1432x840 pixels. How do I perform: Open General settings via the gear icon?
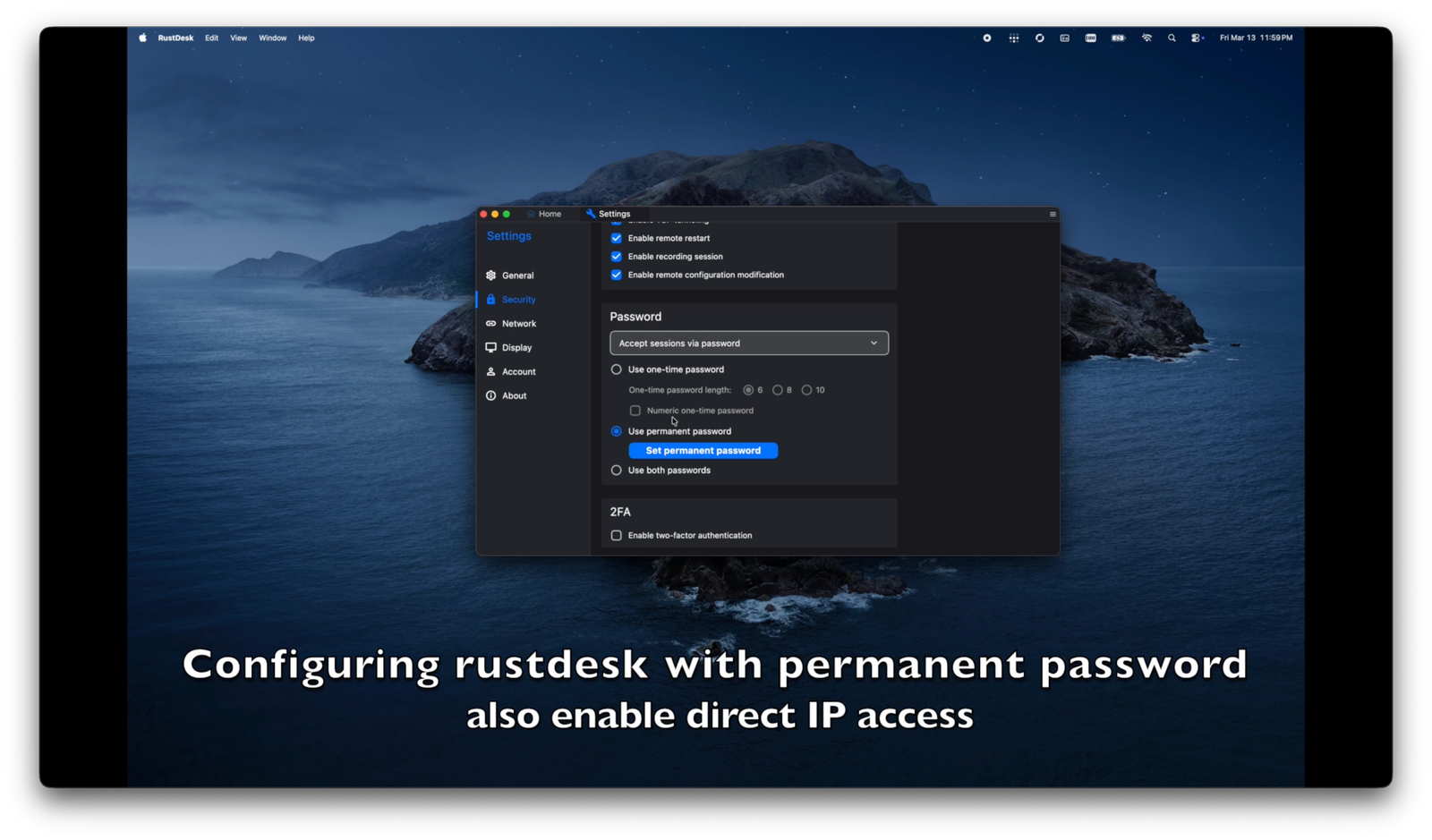click(490, 276)
